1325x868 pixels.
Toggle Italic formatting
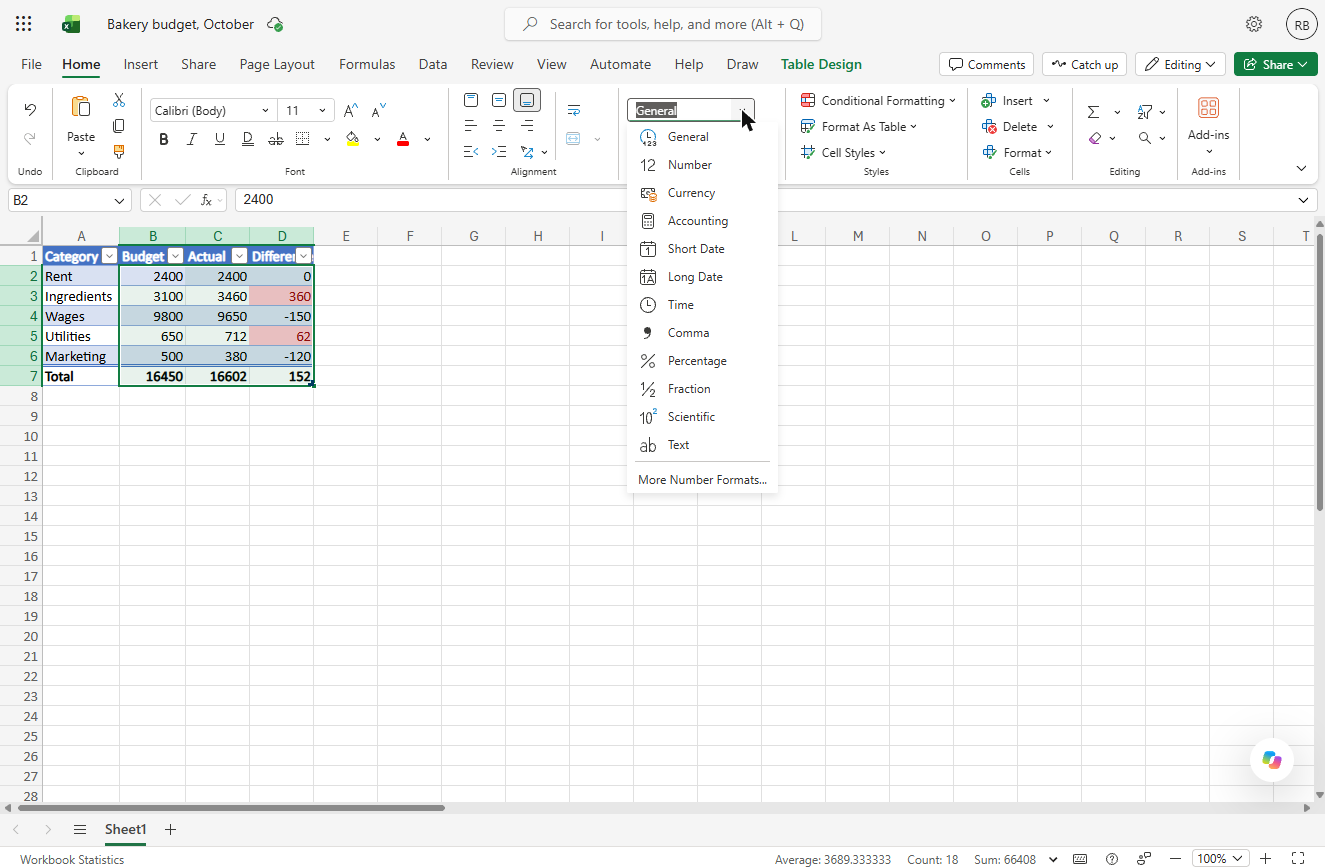pyautogui.click(x=191, y=139)
